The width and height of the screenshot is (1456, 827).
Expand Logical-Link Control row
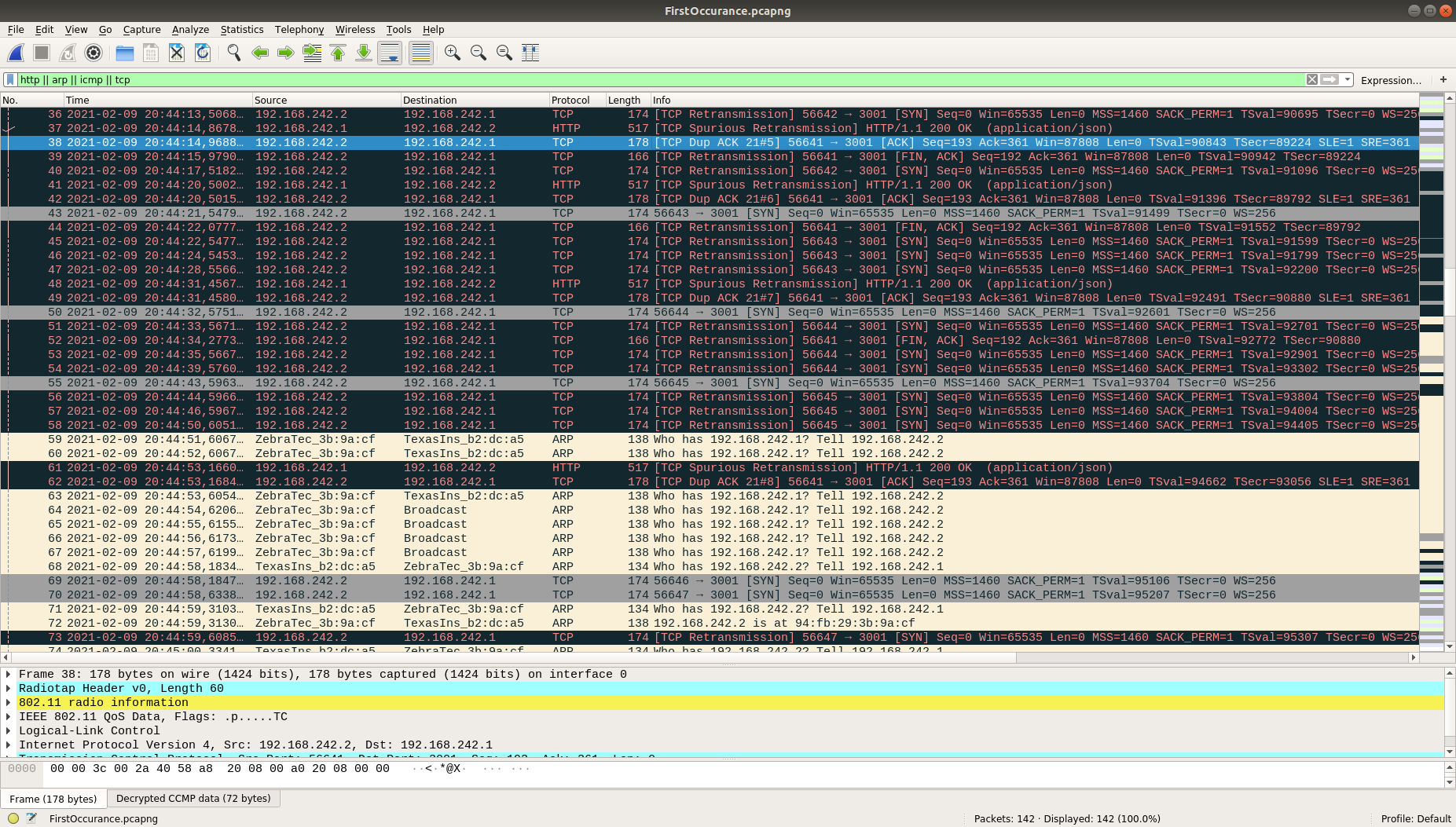pyautogui.click(x=9, y=730)
